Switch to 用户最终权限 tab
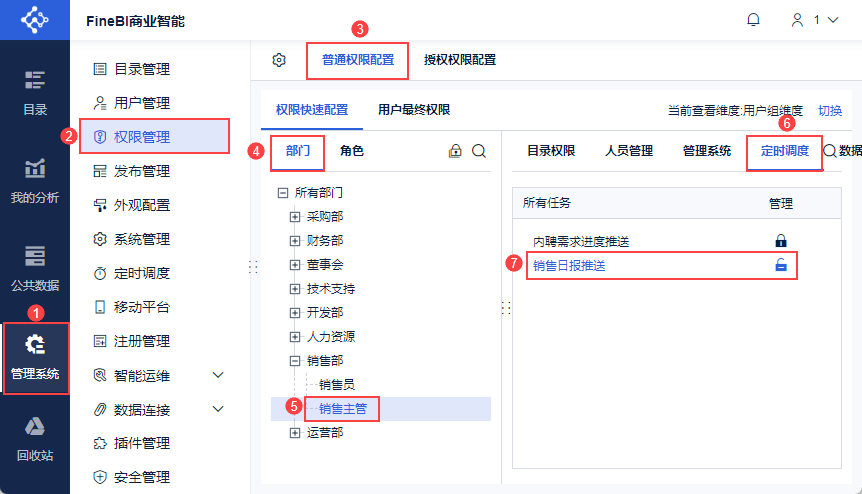The image size is (862, 494). [414, 110]
